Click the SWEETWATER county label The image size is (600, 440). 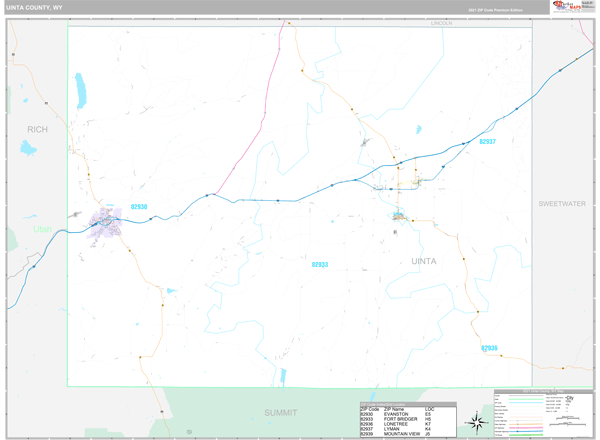(x=562, y=204)
